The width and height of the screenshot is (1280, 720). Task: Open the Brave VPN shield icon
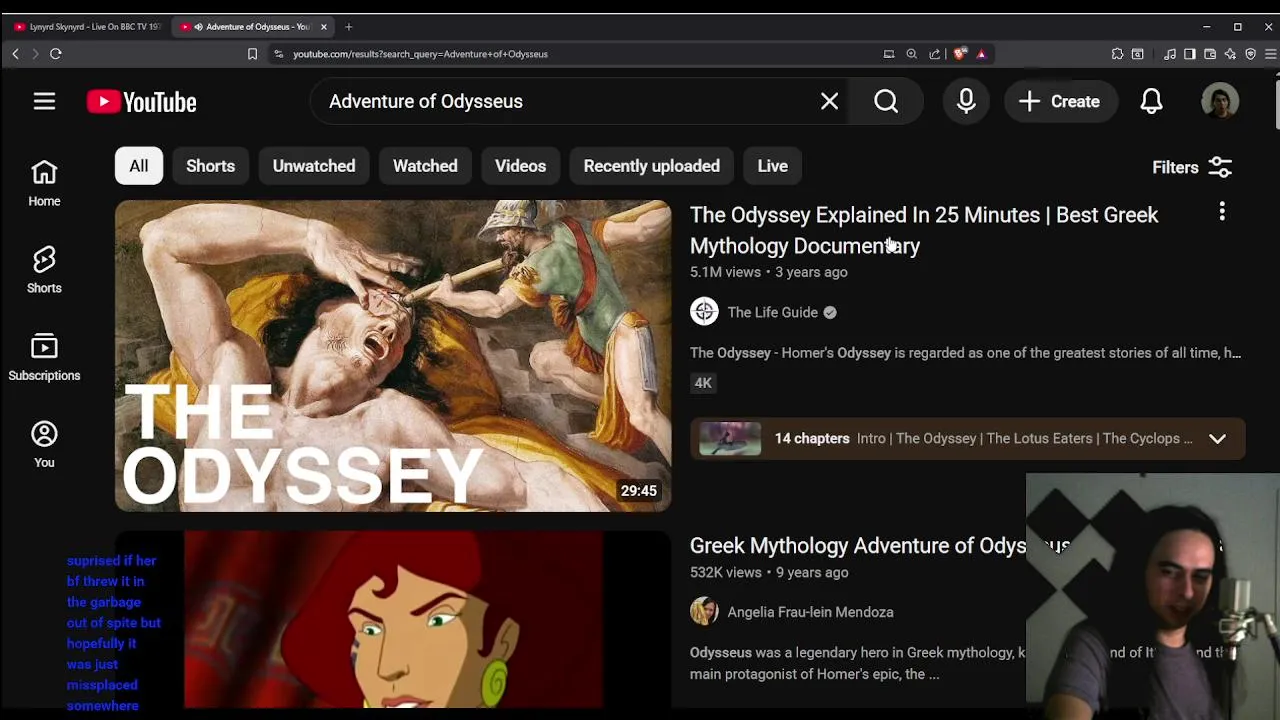coord(1250,54)
